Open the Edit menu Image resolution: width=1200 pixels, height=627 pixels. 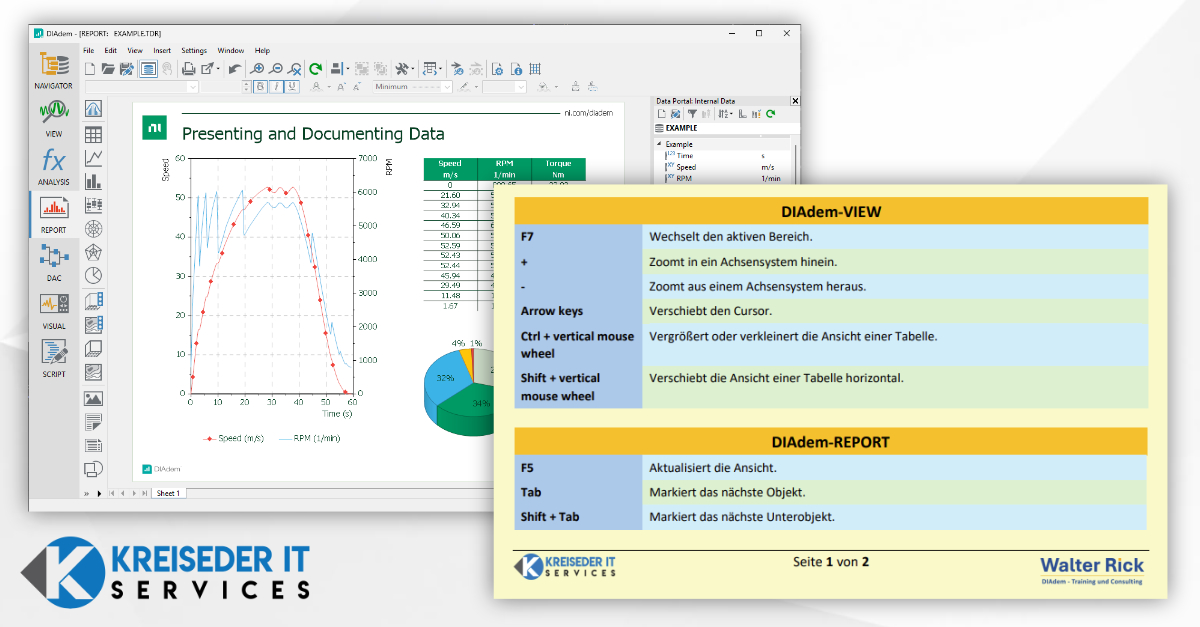point(110,50)
